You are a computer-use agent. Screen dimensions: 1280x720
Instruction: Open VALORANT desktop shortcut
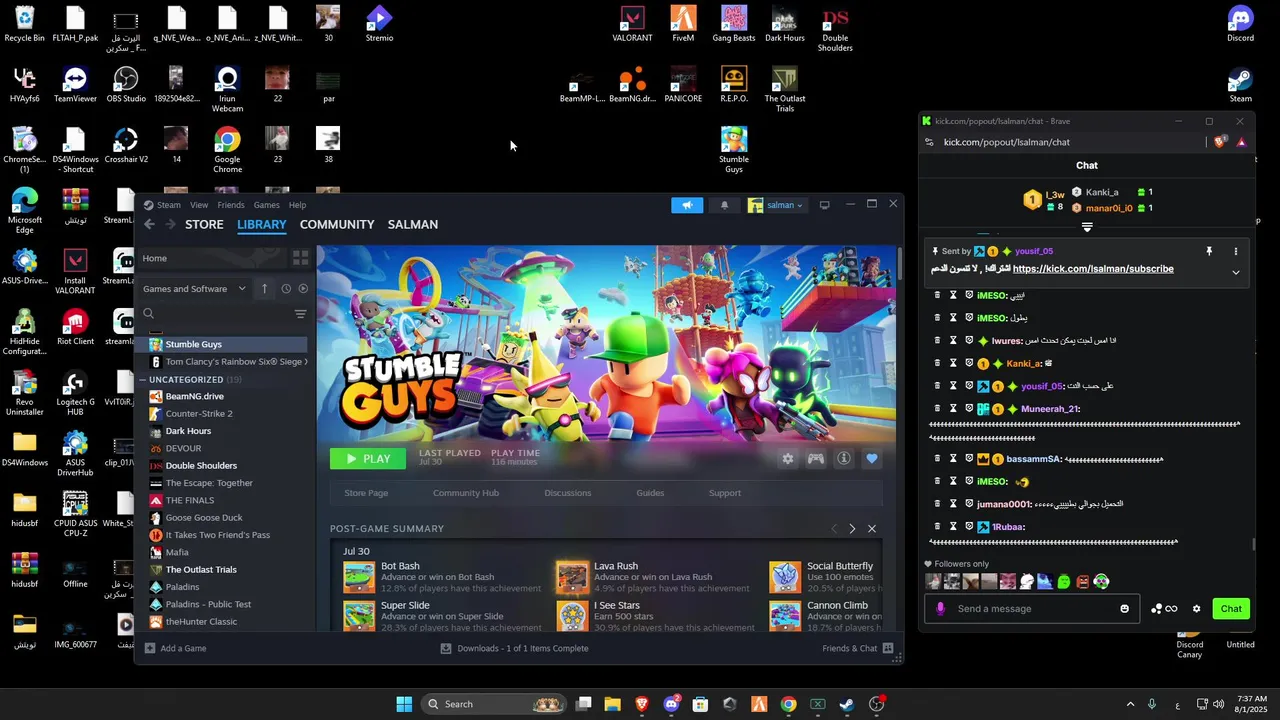[632, 25]
